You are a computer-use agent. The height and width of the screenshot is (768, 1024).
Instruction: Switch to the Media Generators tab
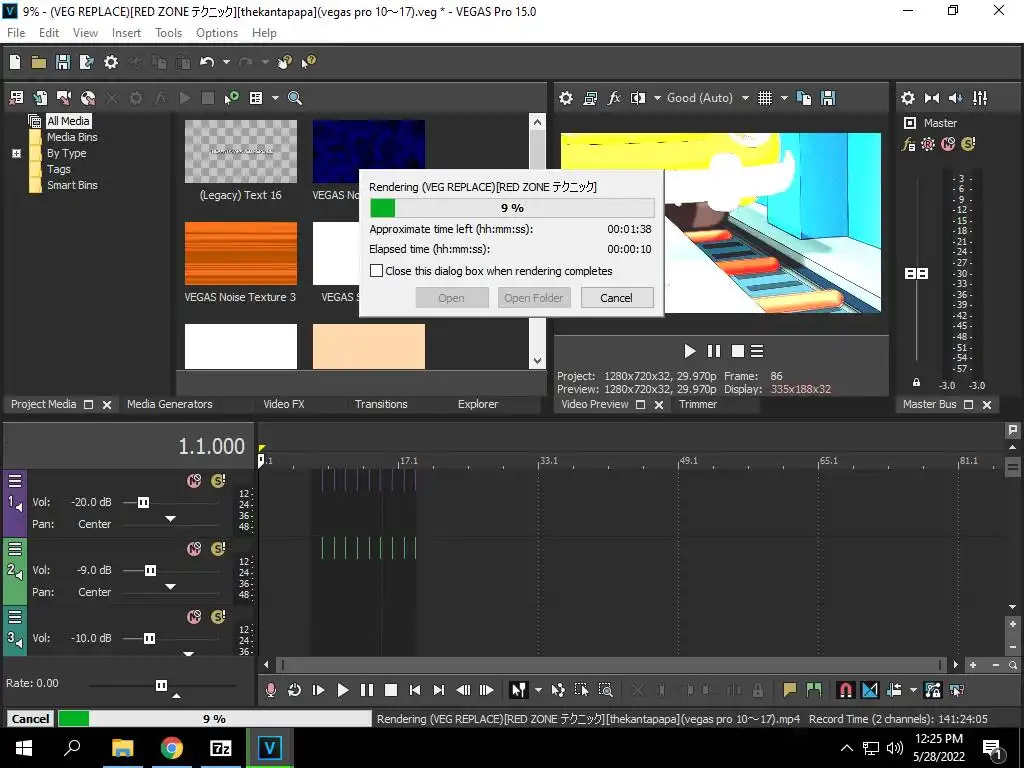pyautogui.click(x=170, y=404)
